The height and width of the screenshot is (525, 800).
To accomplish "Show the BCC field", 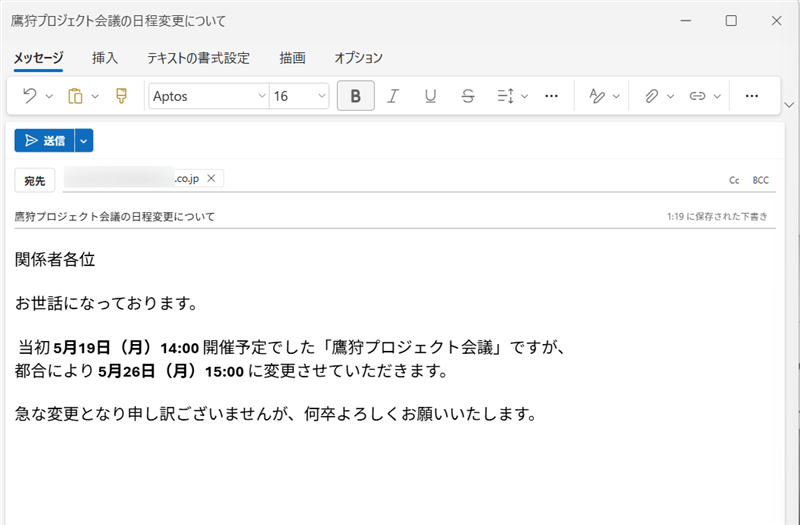I will pyautogui.click(x=761, y=180).
